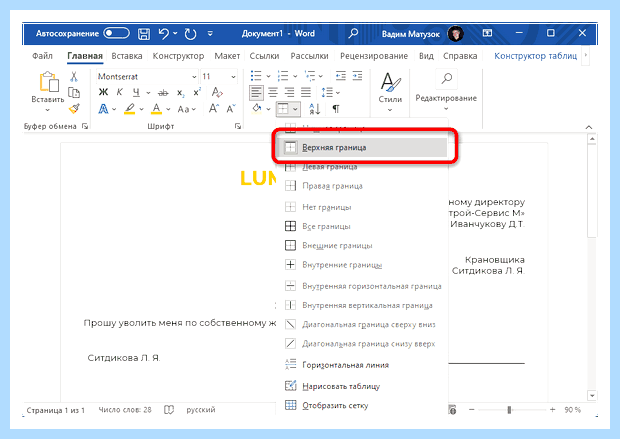The width and height of the screenshot is (620, 439).
Task: Align text to the left
Action: click(x=256, y=93)
